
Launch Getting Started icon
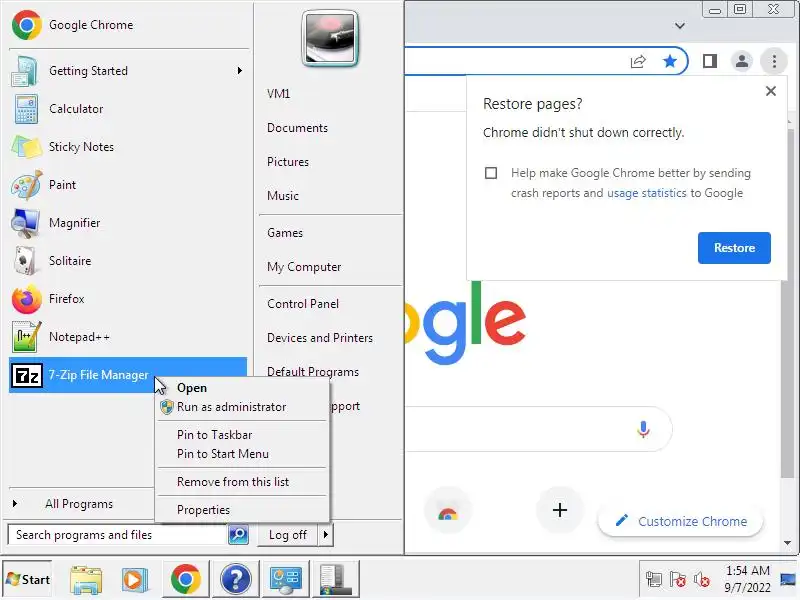coord(24,71)
